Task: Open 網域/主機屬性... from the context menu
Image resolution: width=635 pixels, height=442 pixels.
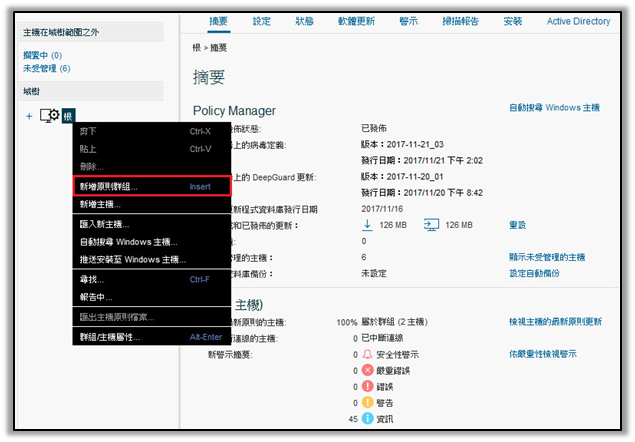Action: (152, 337)
